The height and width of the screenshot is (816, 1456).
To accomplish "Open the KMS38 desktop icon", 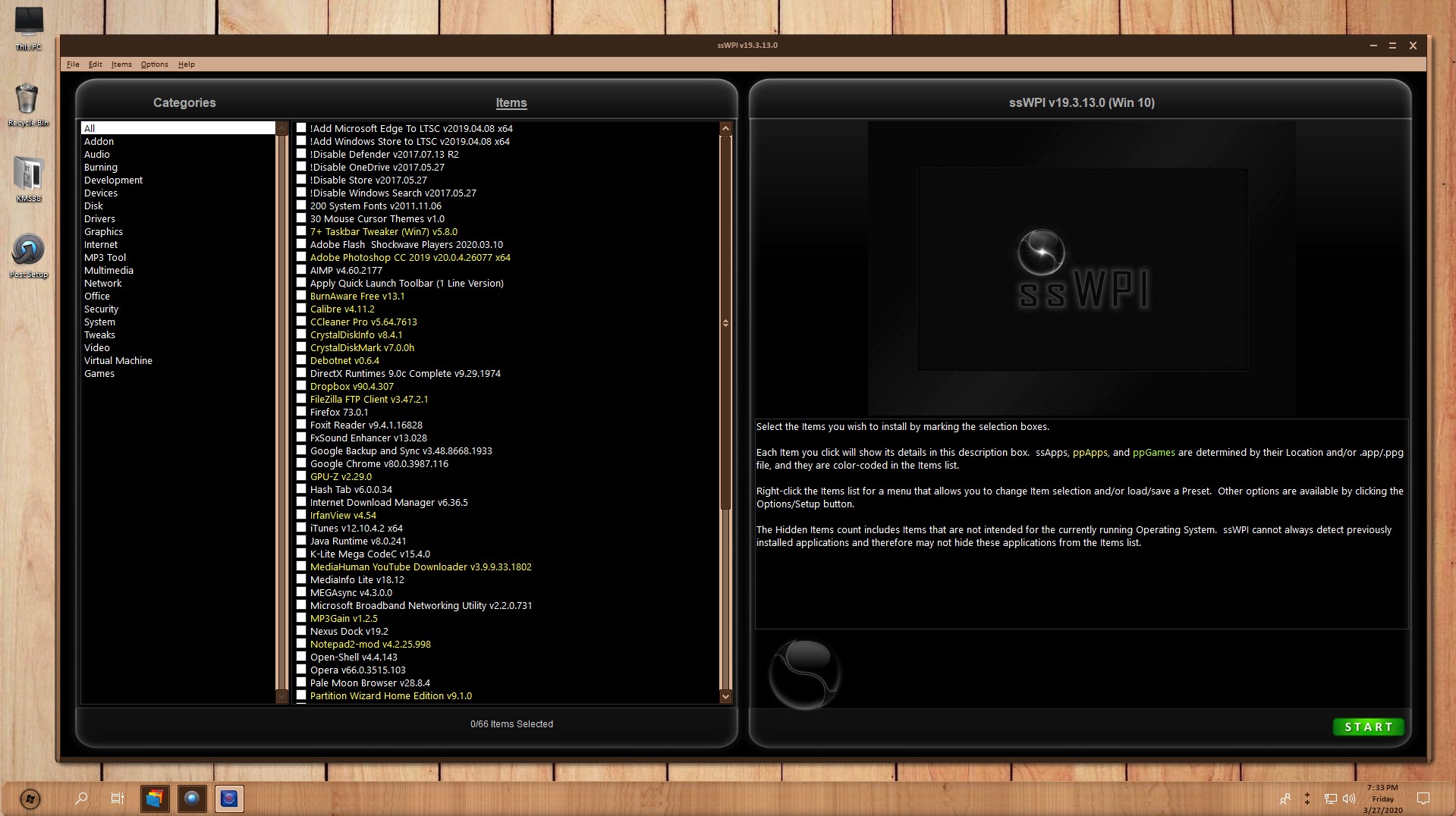I will coord(28,180).
